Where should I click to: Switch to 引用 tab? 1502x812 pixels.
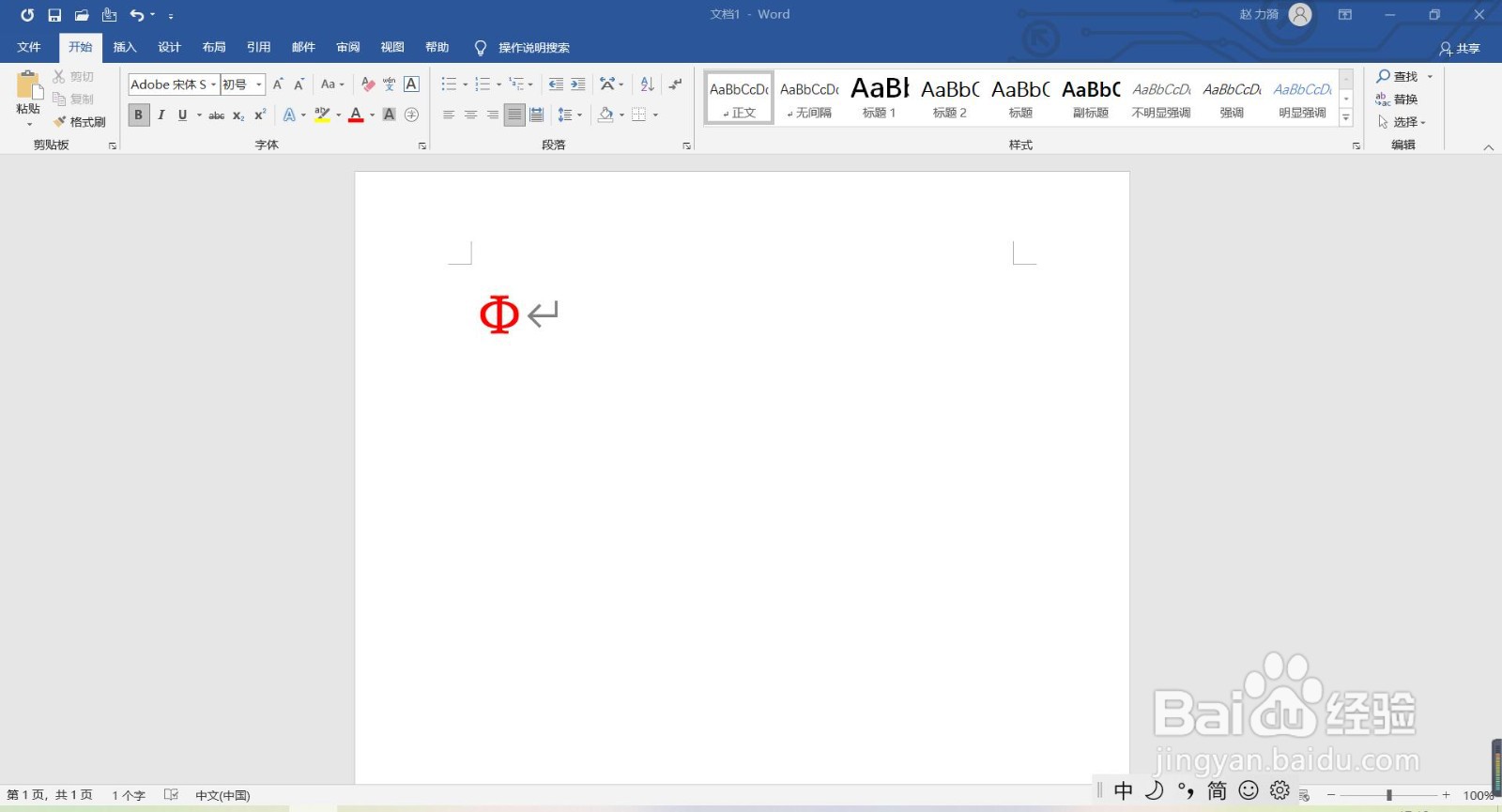click(258, 47)
